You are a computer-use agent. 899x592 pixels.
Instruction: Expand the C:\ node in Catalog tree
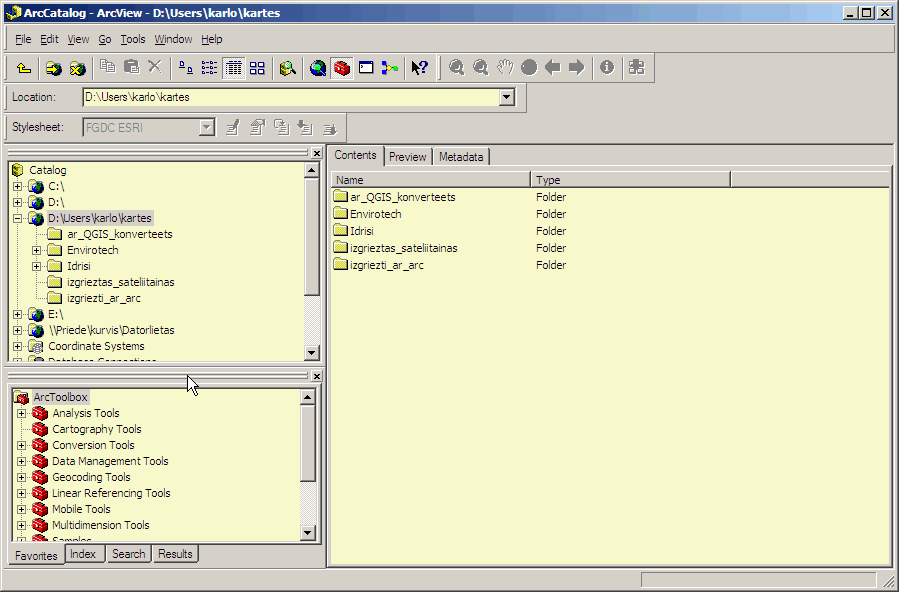18,186
